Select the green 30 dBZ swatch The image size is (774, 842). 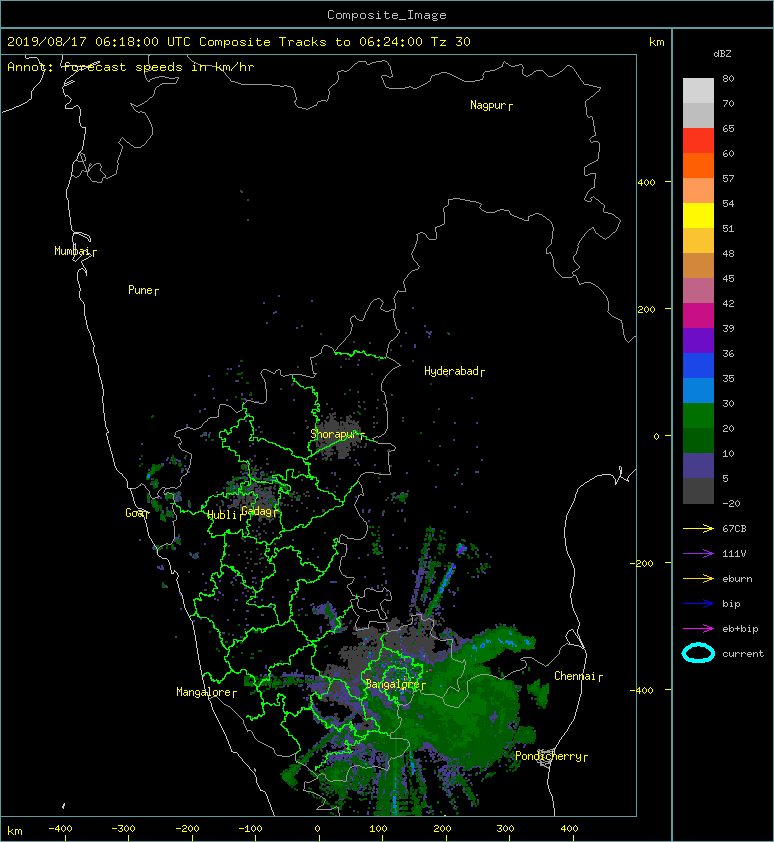click(x=698, y=416)
